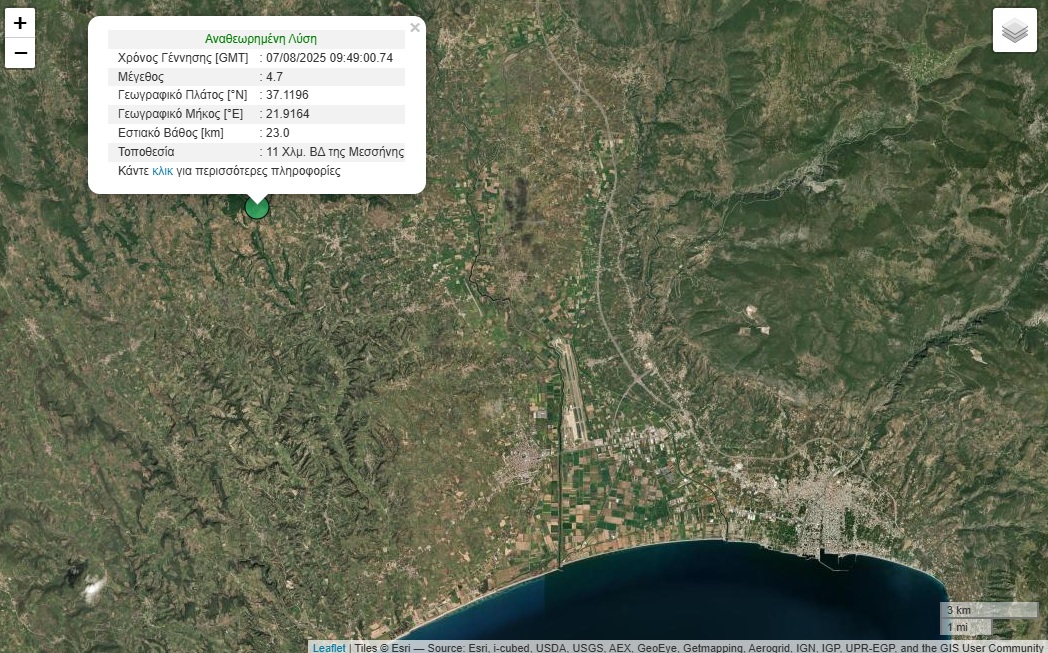Follow the κλικ link for more information
This screenshot has width=1048, height=653.
coord(162,170)
